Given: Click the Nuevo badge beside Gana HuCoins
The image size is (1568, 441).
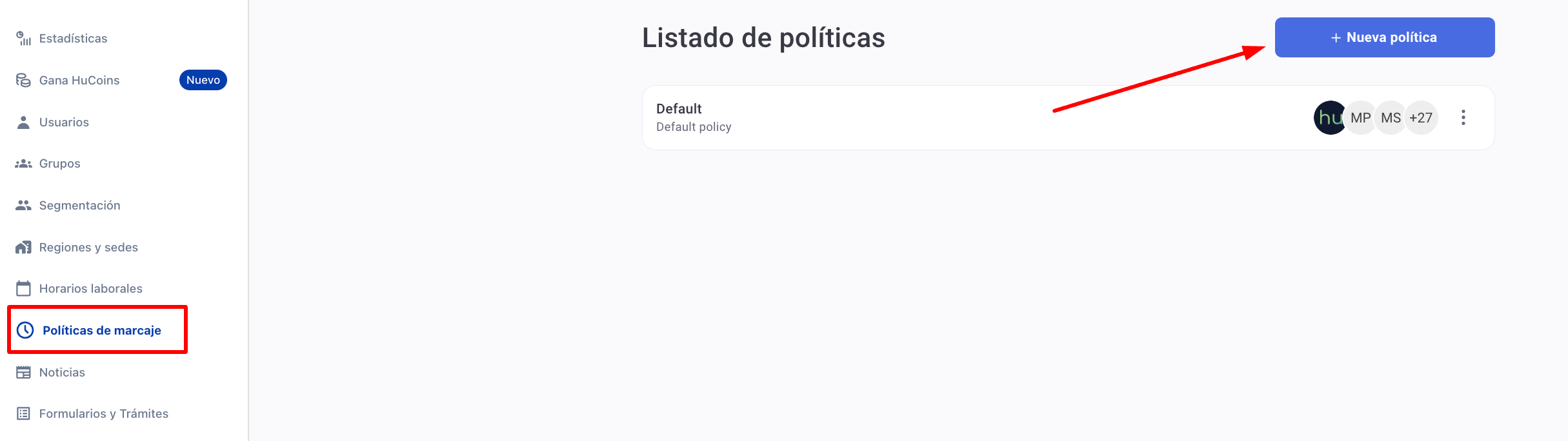Looking at the screenshot, I should (203, 80).
